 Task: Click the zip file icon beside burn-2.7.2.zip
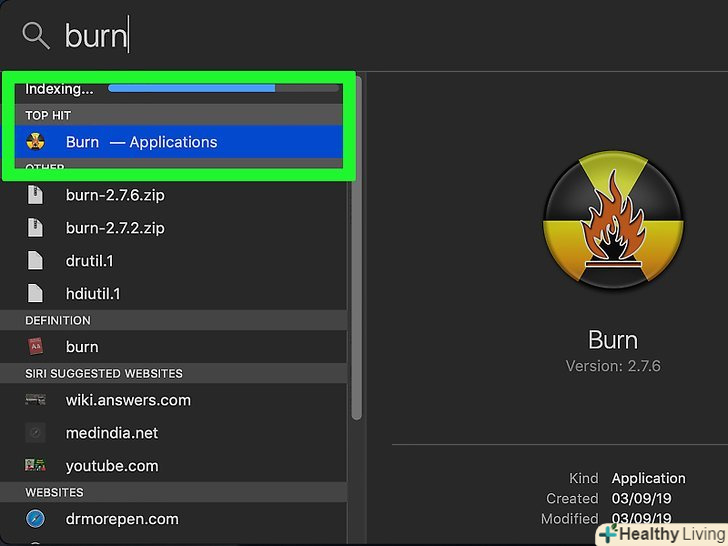[35, 228]
